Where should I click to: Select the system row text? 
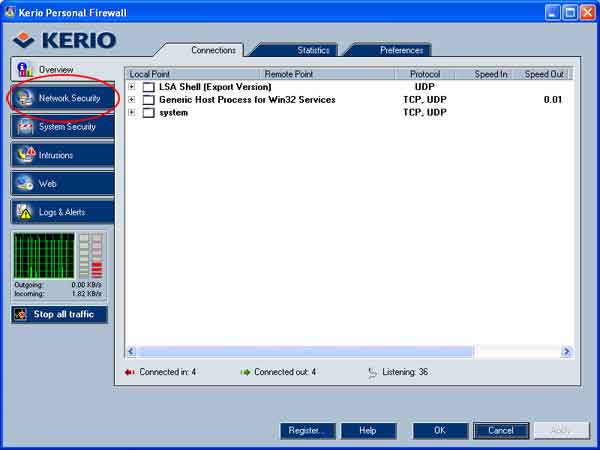(173, 112)
